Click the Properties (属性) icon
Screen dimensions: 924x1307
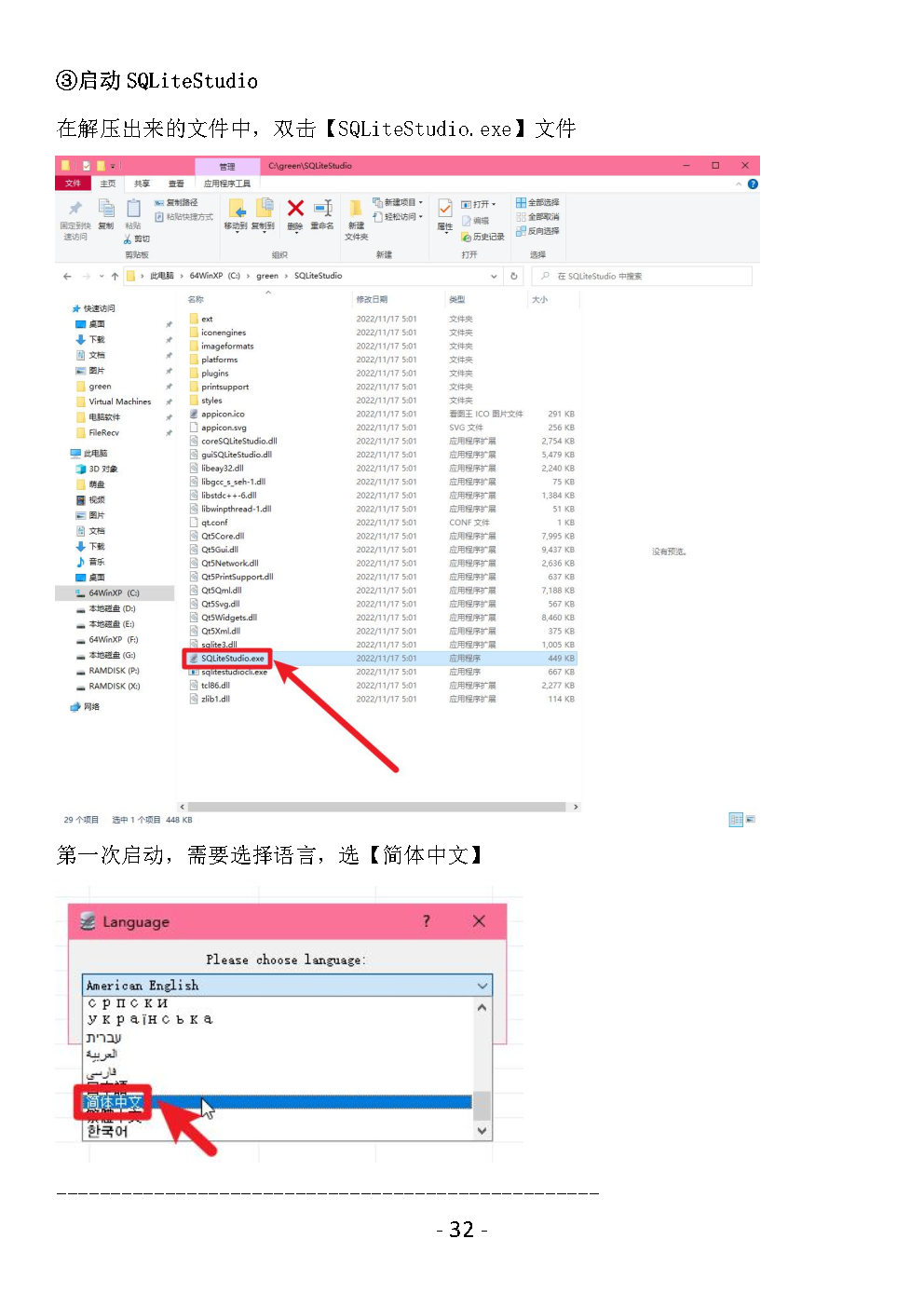[x=445, y=209]
